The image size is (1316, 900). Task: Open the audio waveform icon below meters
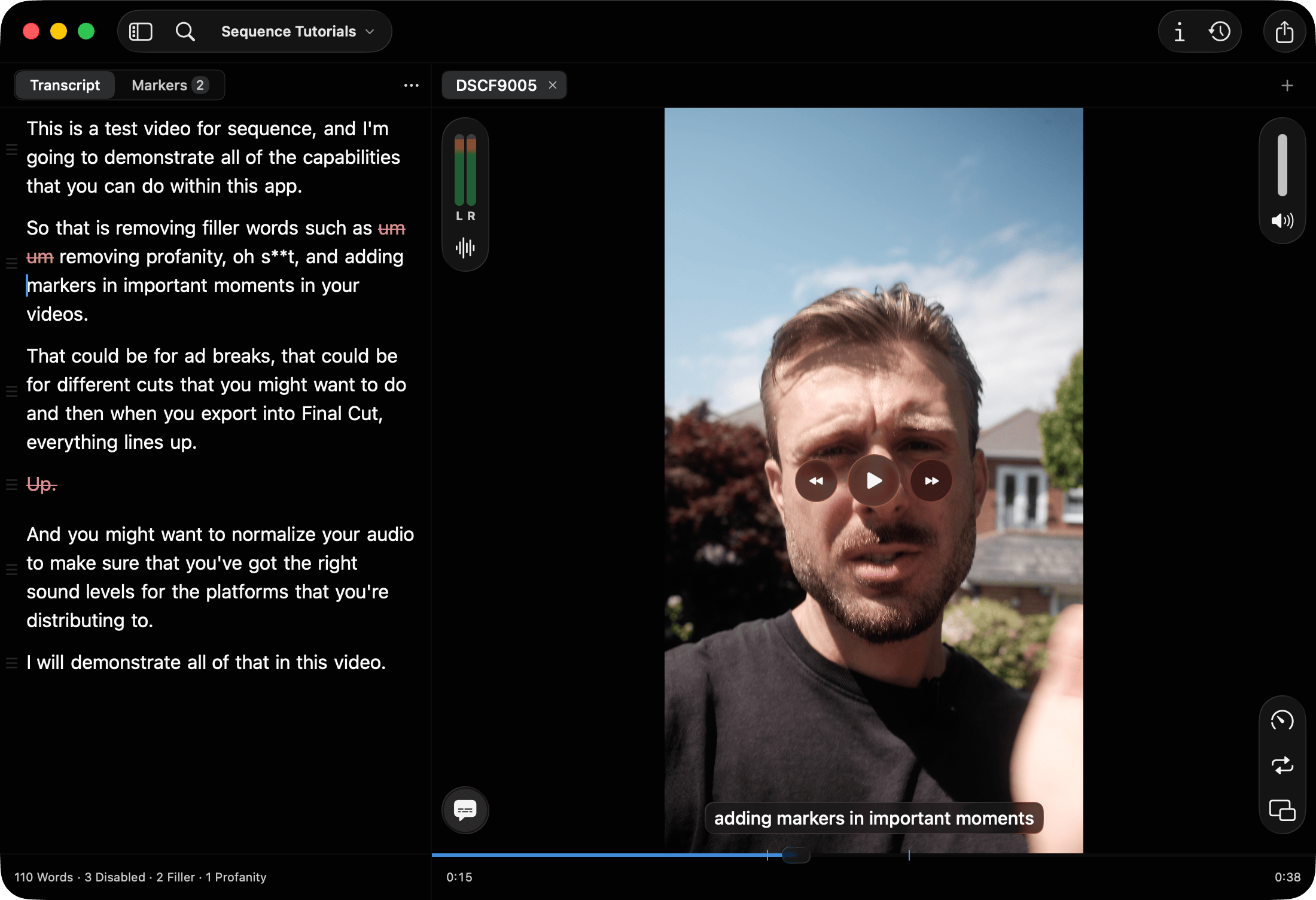pyautogui.click(x=465, y=248)
